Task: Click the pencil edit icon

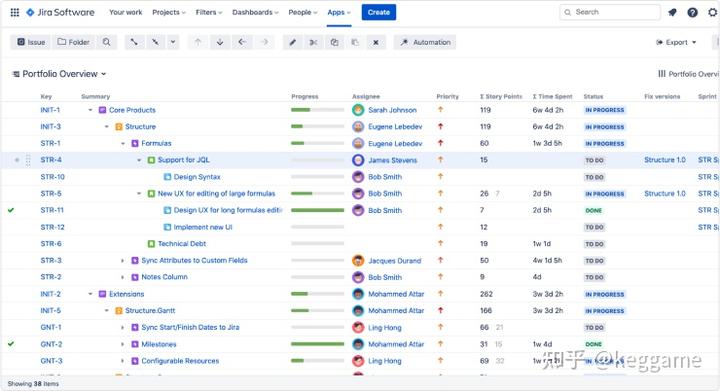Action: coord(292,42)
